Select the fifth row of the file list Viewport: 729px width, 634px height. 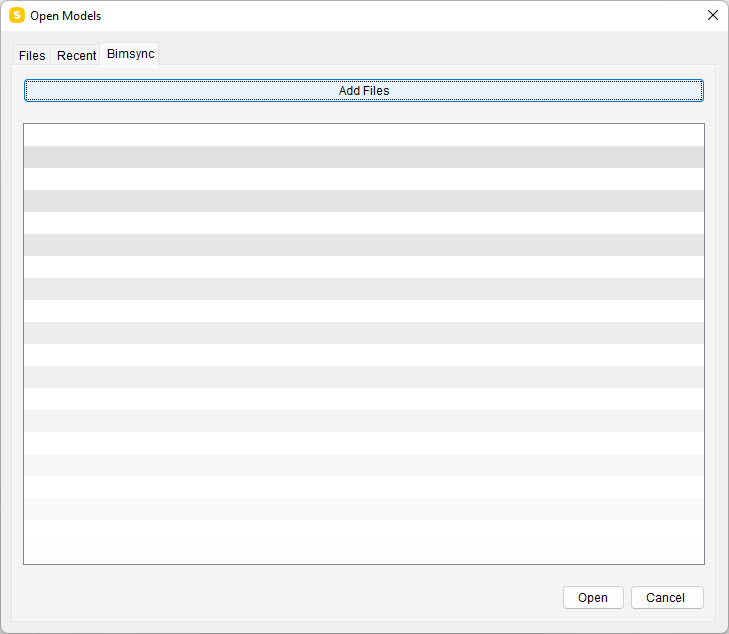click(364, 223)
